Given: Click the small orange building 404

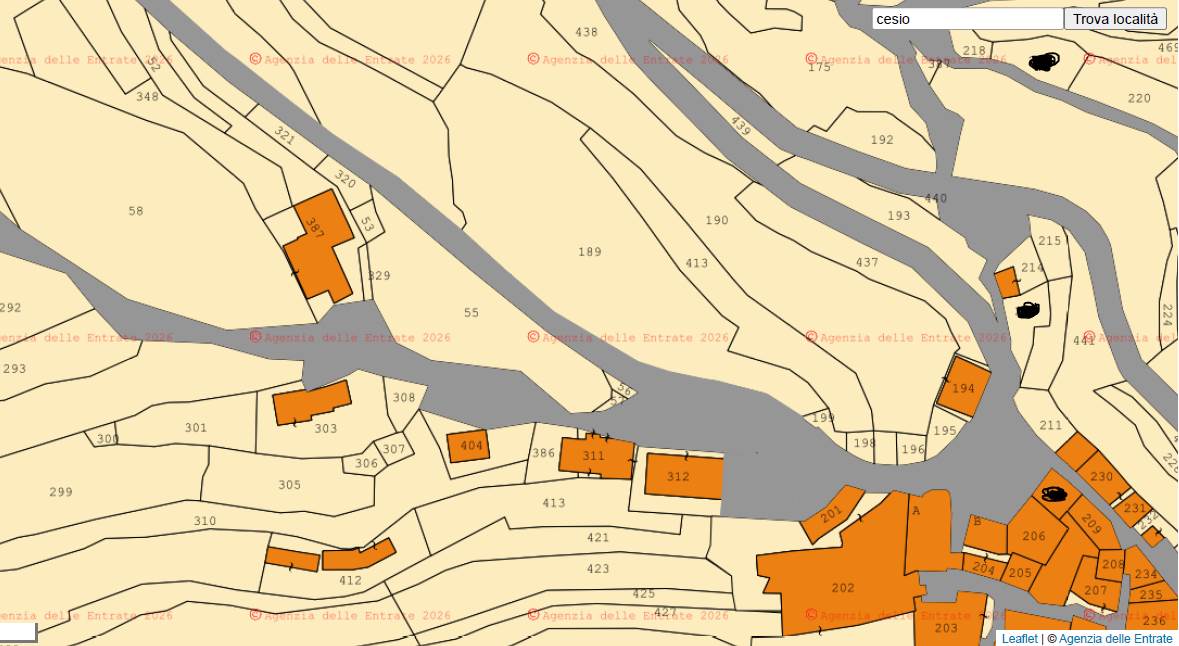Looking at the screenshot, I should (468, 446).
